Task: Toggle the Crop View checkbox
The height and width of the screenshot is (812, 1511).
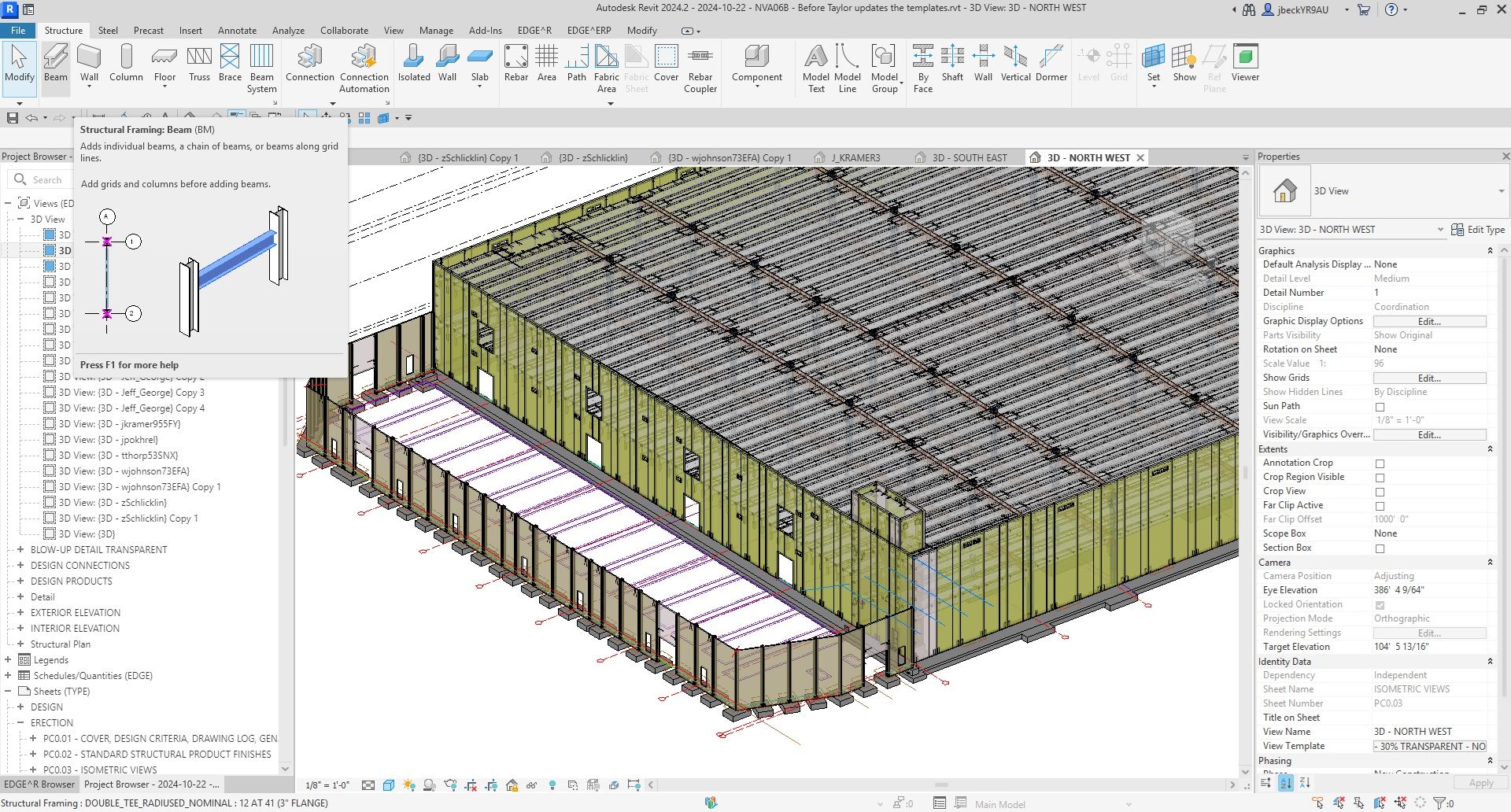Action: click(1380, 492)
